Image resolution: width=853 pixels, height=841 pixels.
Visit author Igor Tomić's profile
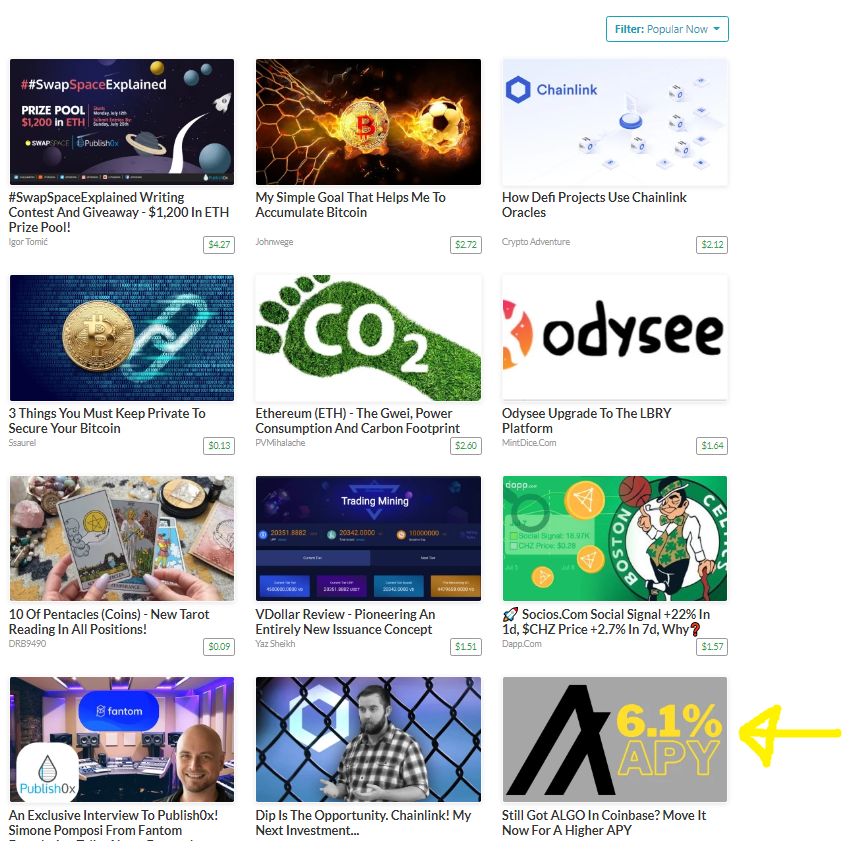(x=28, y=242)
